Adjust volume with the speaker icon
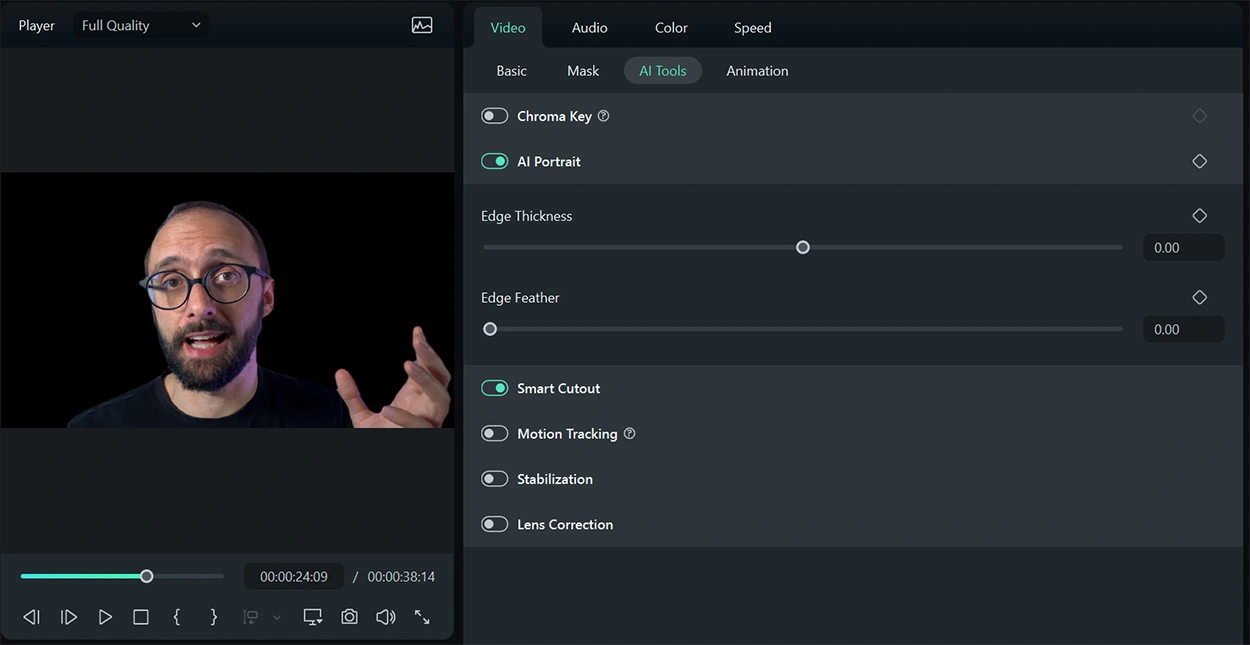1250x645 pixels. (x=386, y=617)
